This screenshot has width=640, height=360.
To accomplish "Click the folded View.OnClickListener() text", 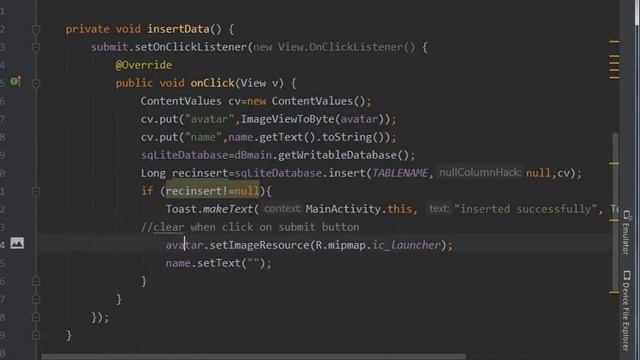I will (346, 47).
